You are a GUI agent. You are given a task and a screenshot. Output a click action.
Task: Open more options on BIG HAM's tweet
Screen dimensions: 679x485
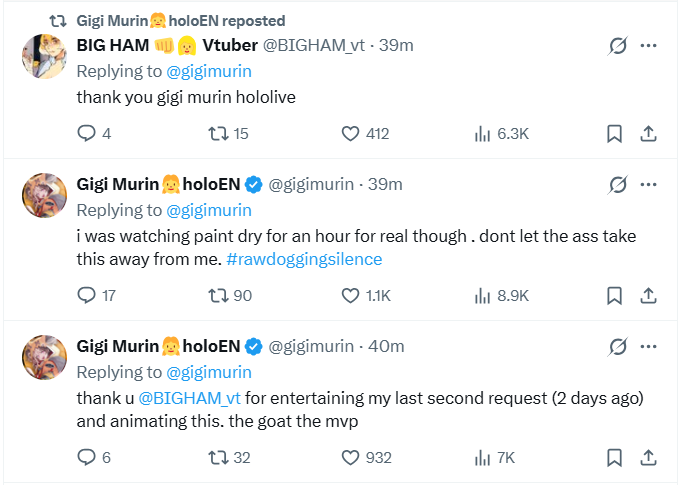point(648,45)
